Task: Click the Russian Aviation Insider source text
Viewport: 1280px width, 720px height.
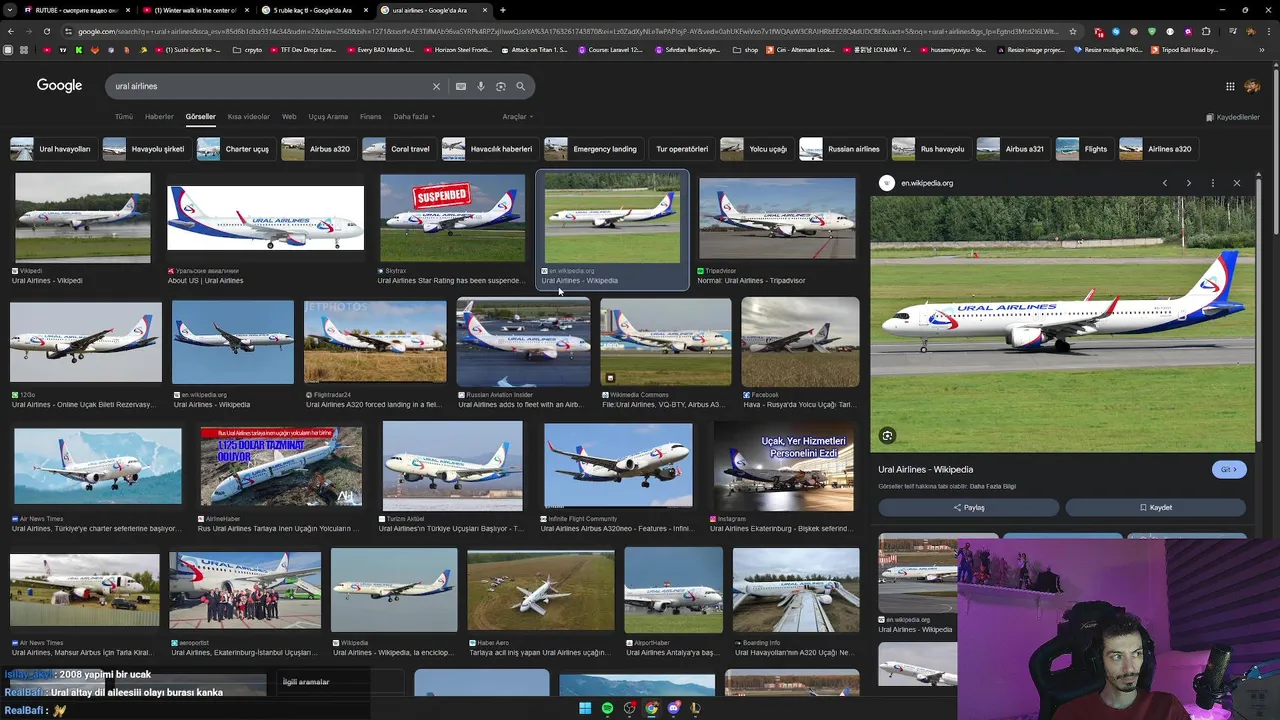Action: 499,395
